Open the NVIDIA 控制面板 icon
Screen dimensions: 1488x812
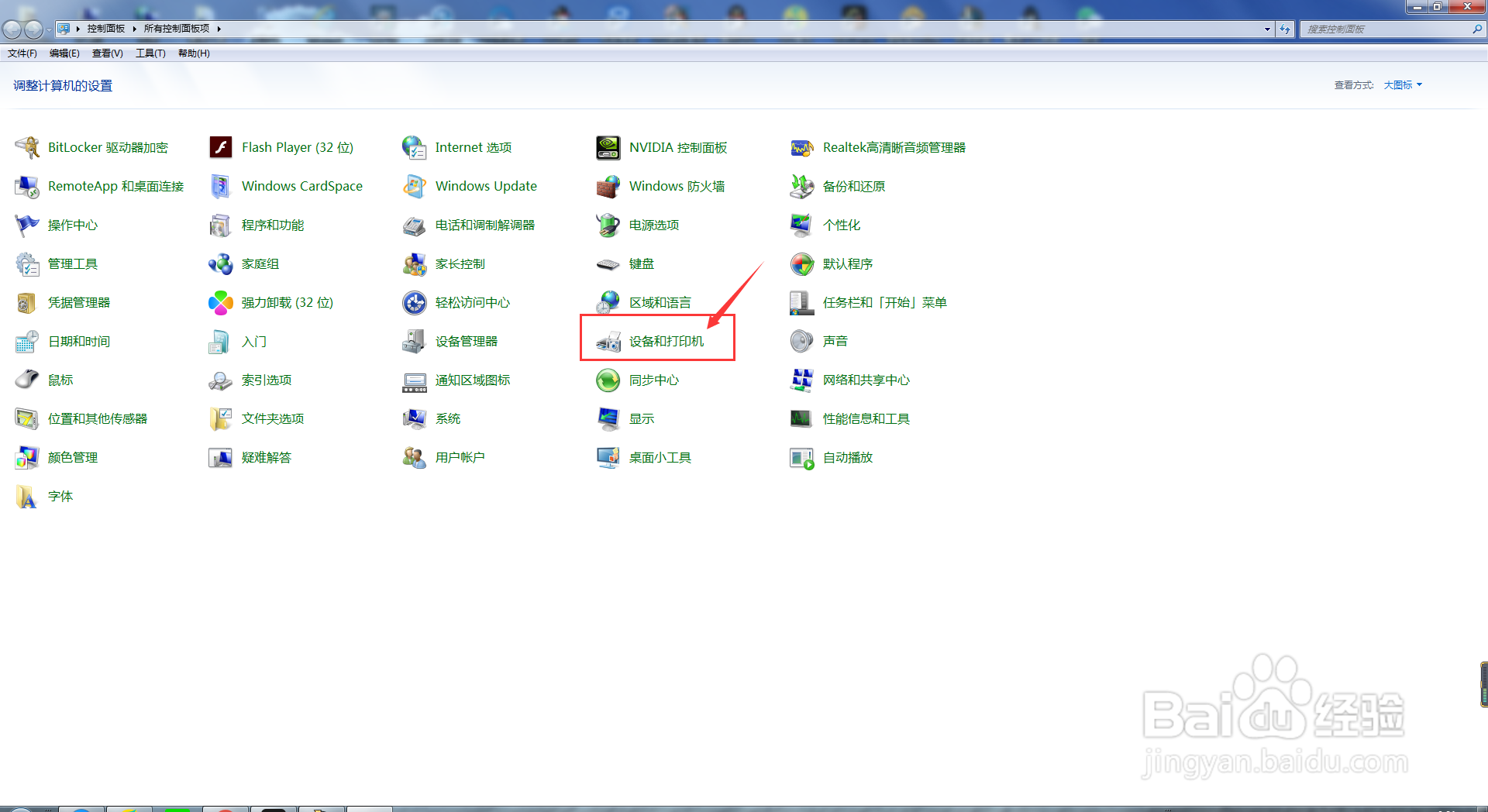point(608,147)
